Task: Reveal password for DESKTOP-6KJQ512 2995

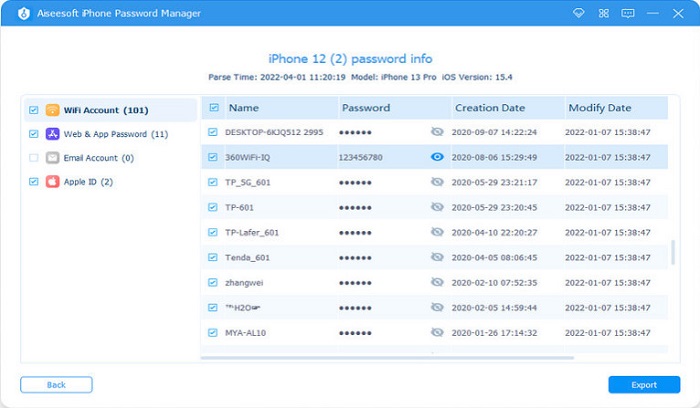Action: pos(436,132)
